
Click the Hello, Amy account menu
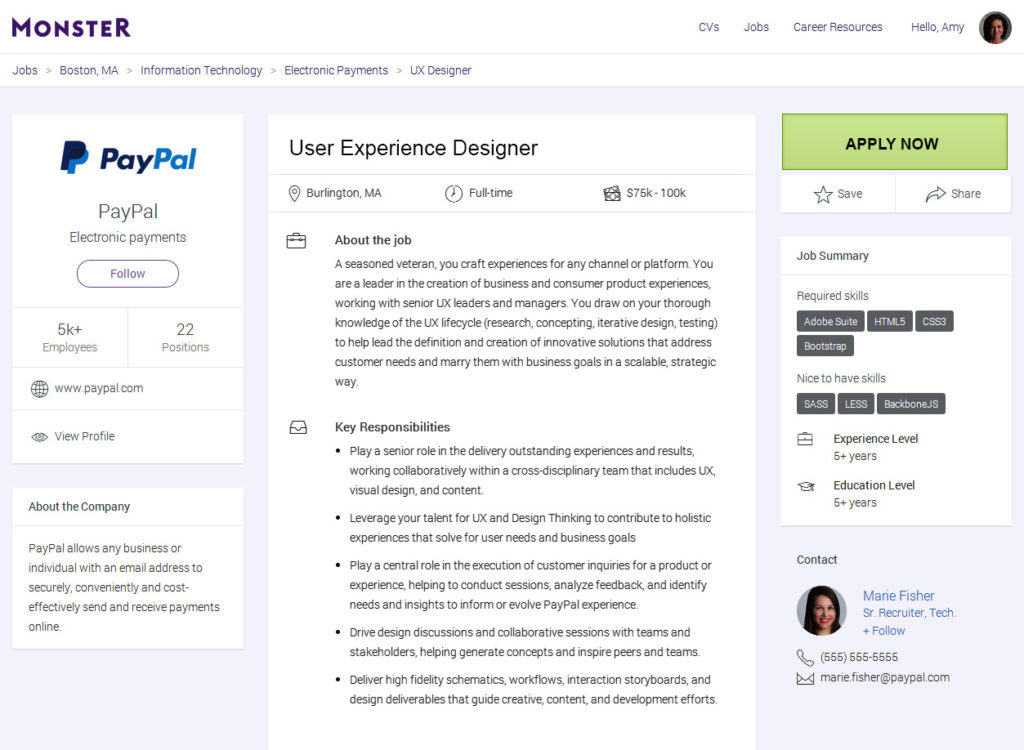(x=937, y=27)
